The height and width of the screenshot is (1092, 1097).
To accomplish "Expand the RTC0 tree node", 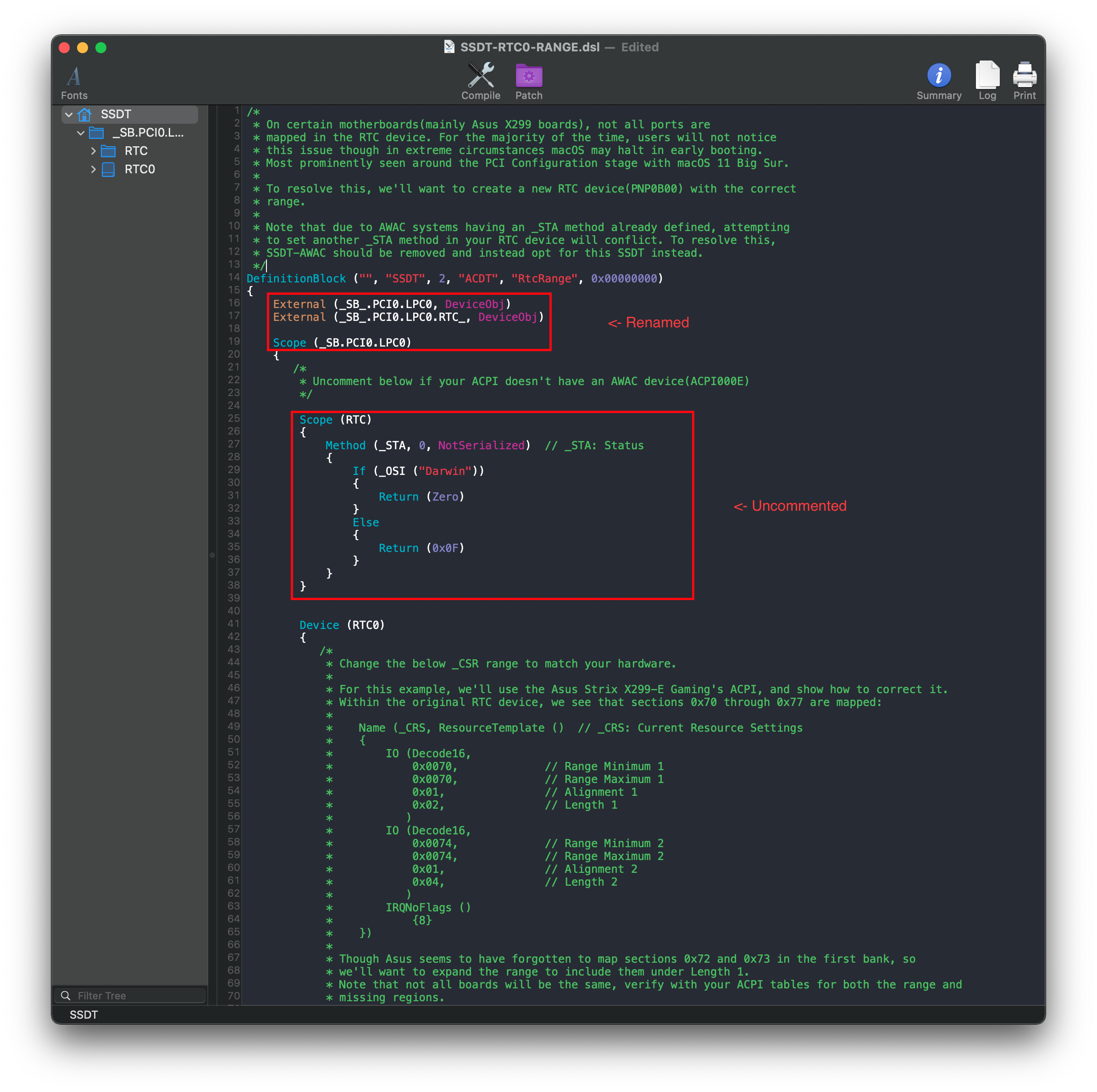I will click(93, 169).
